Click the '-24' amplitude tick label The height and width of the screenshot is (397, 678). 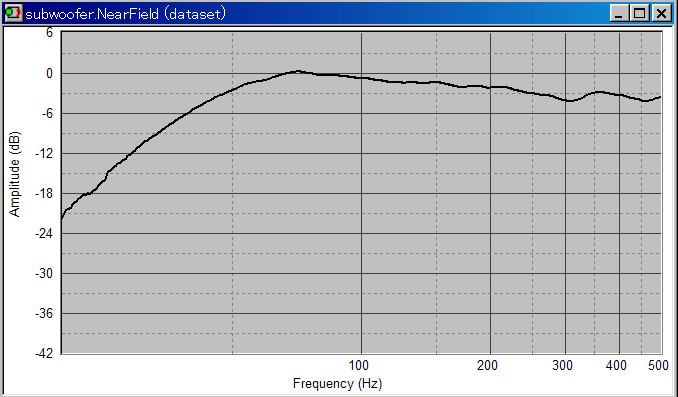pyautogui.click(x=44, y=234)
